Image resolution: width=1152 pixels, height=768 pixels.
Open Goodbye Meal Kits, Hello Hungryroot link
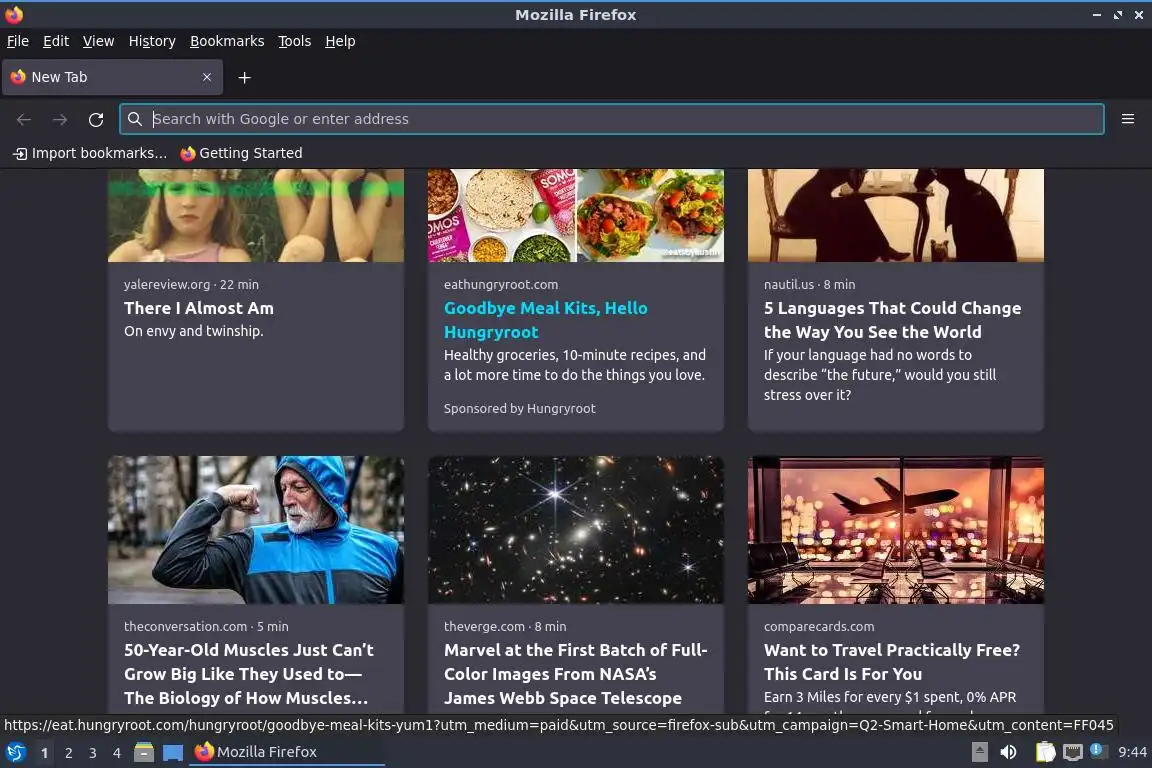545,320
